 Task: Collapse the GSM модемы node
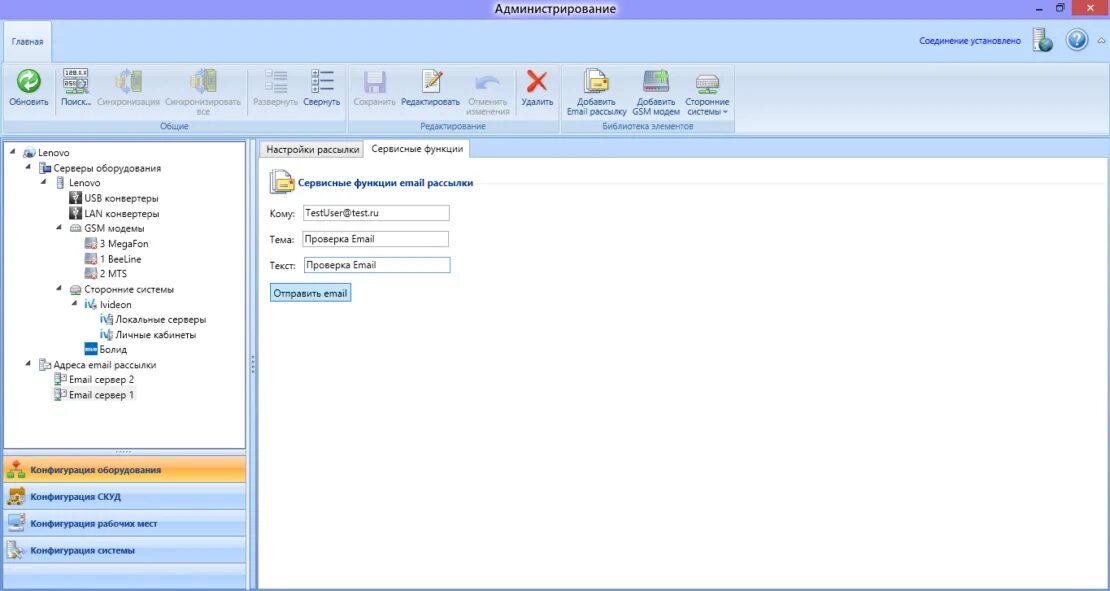point(59,228)
